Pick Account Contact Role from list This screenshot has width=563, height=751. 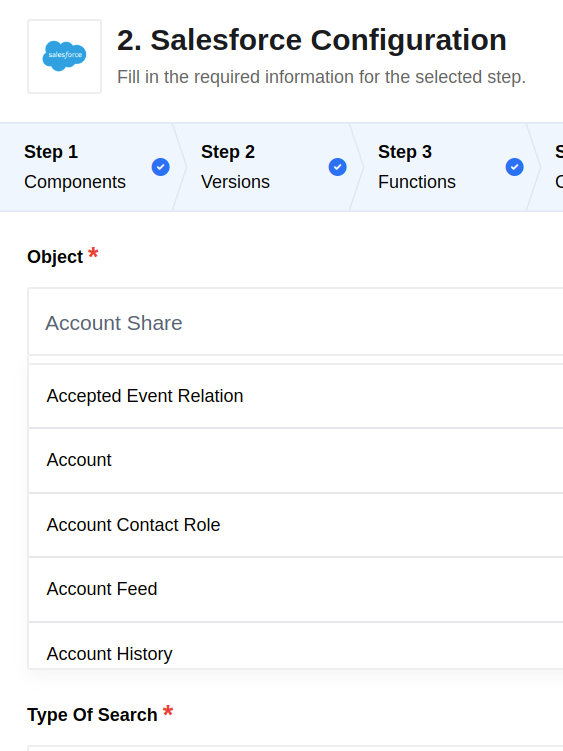pos(296,525)
